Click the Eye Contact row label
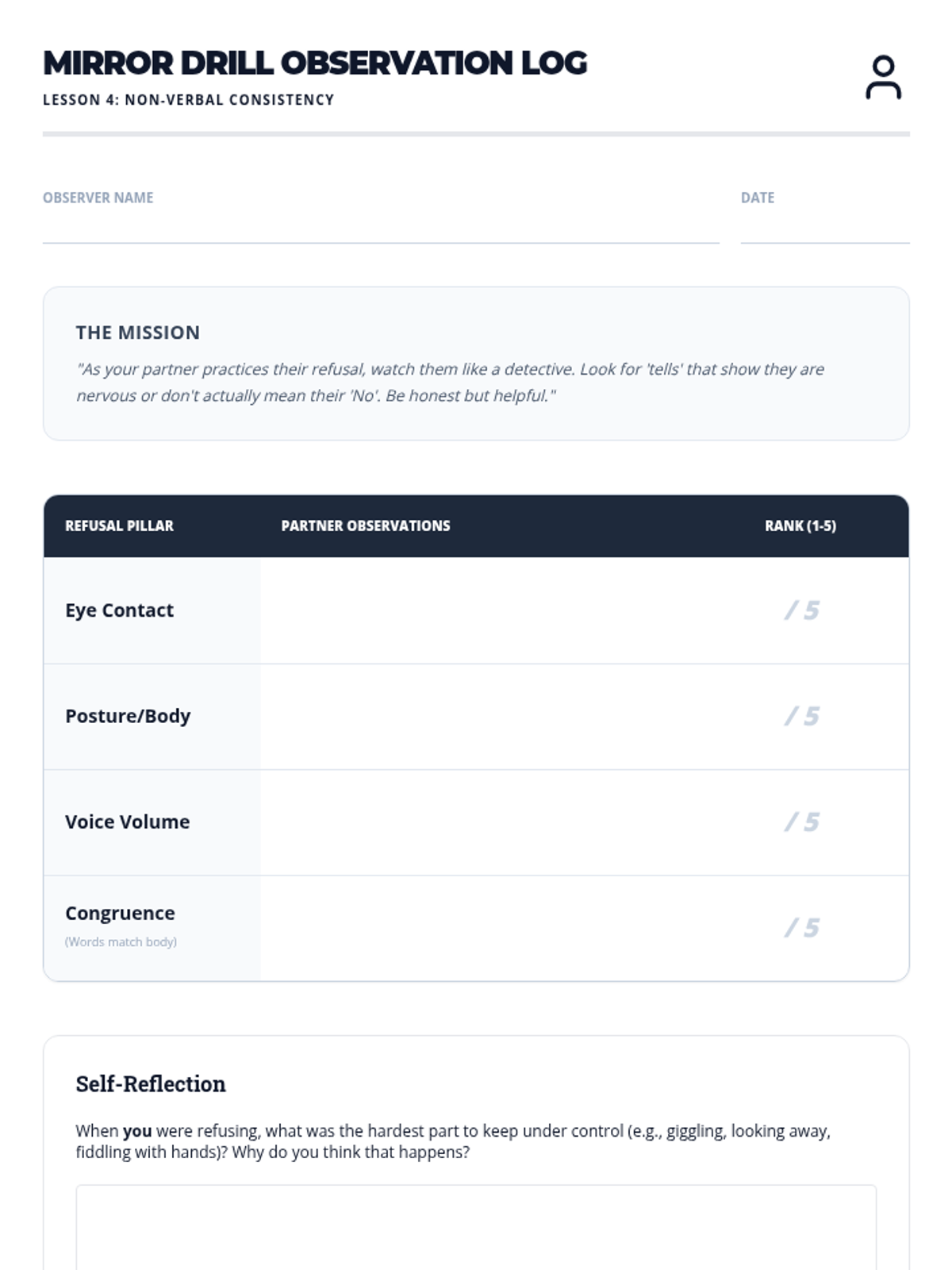The width and height of the screenshot is (952, 1270). [119, 610]
